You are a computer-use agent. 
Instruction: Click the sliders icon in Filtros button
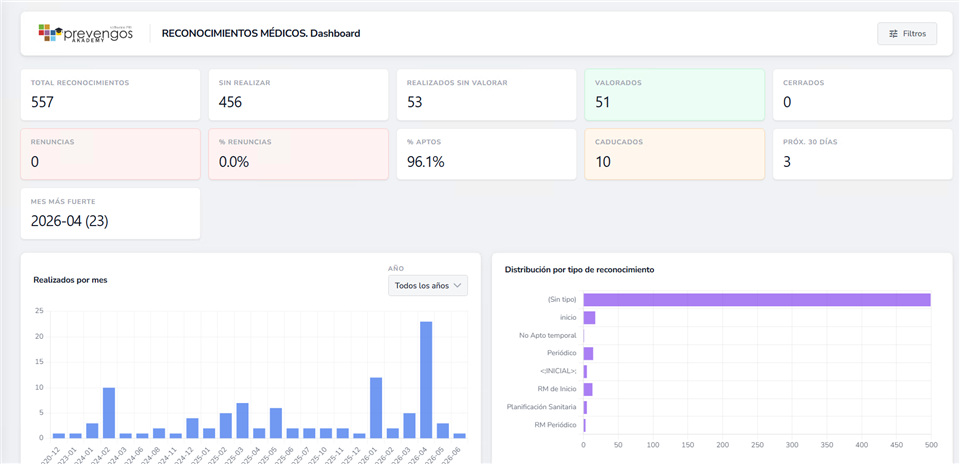[x=893, y=34]
